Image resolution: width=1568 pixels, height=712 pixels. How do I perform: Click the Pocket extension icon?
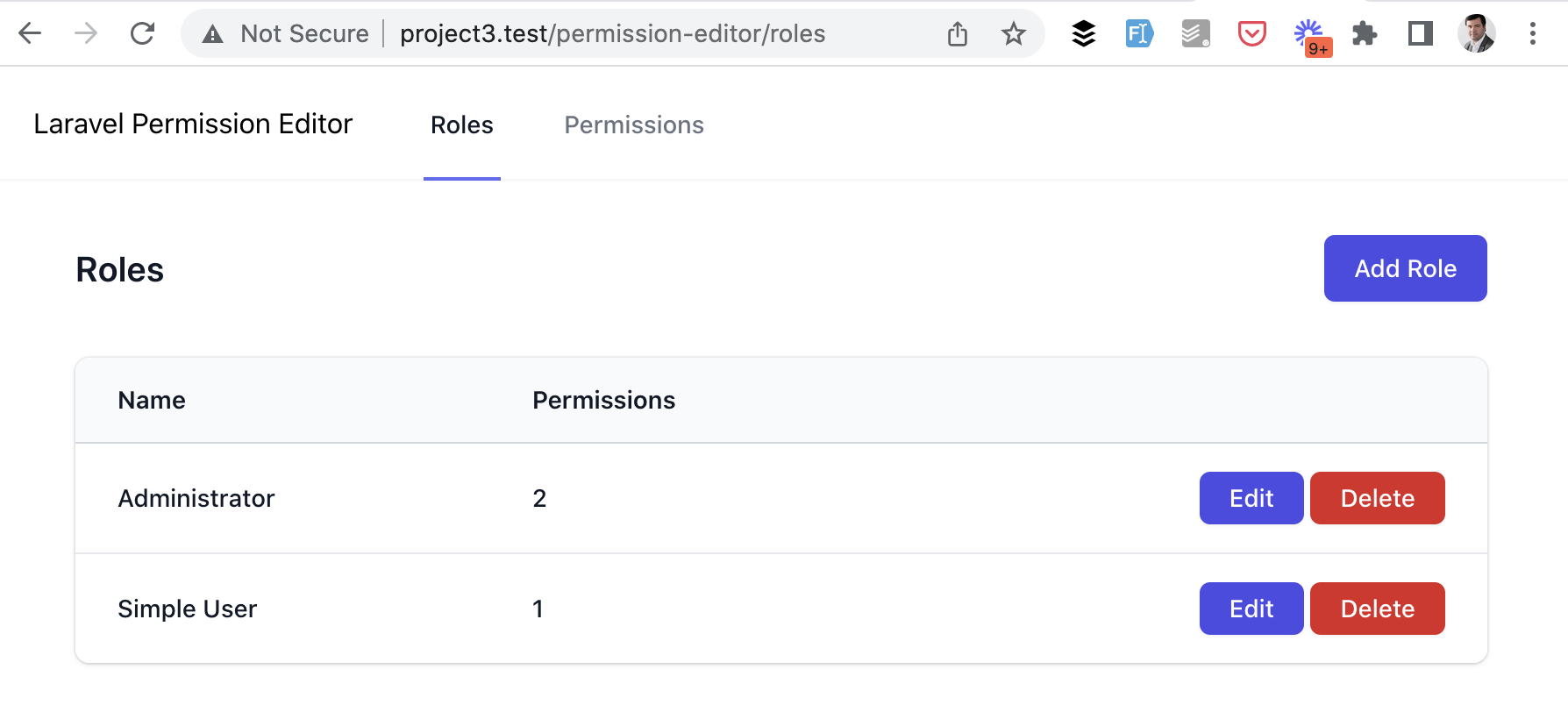click(1252, 34)
